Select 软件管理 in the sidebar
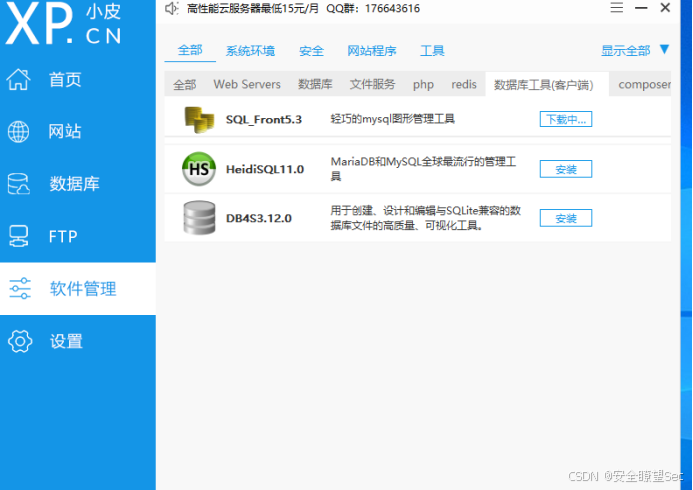 [78, 289]
